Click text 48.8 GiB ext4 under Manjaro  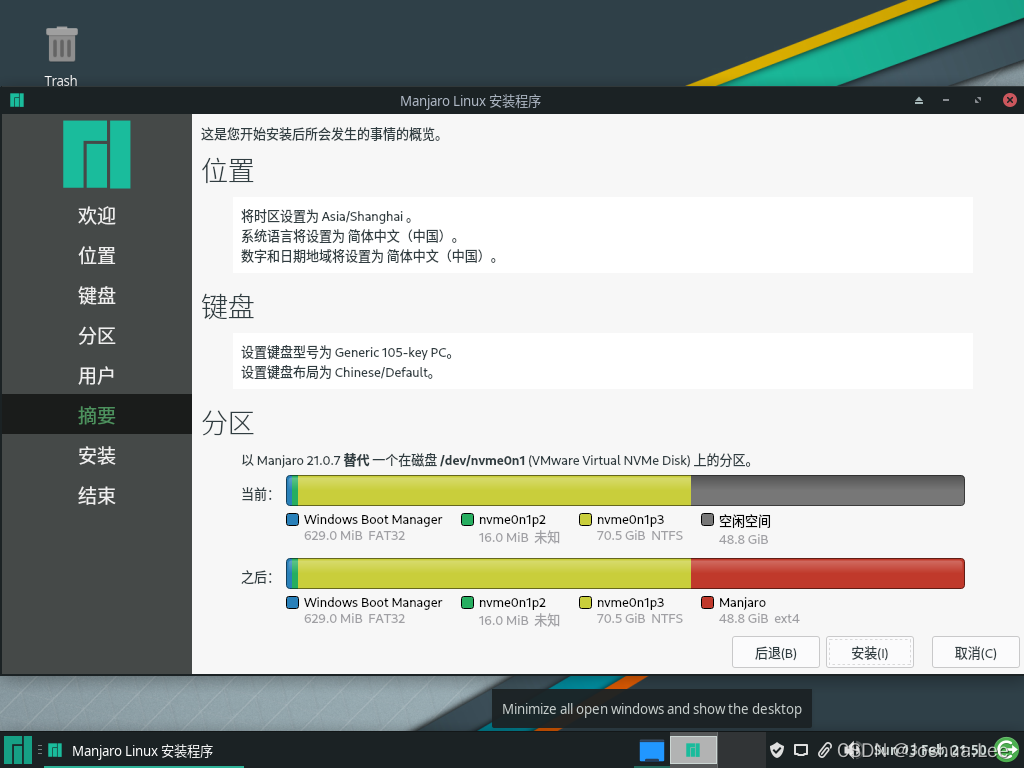click(759, 618)
